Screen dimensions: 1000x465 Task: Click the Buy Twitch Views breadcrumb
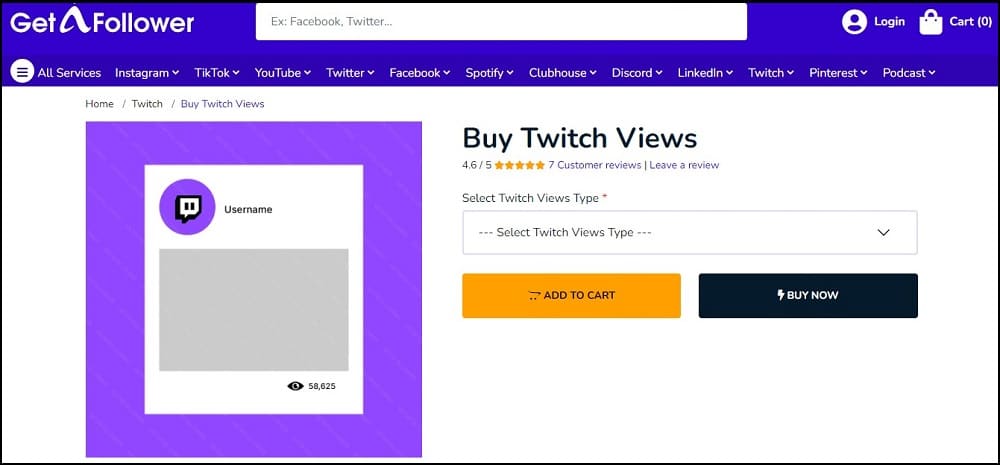tap(223, 104)
